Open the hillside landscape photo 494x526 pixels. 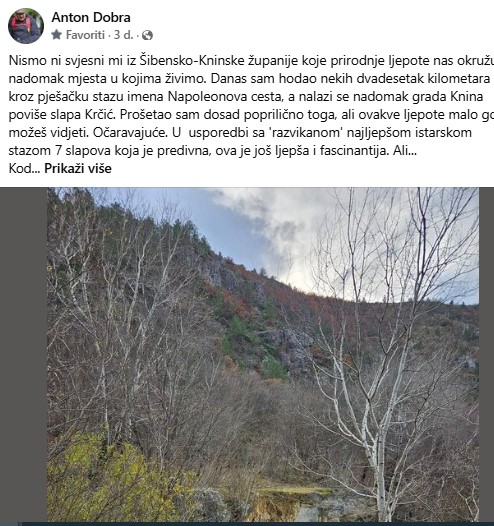(x=263, y=354)
